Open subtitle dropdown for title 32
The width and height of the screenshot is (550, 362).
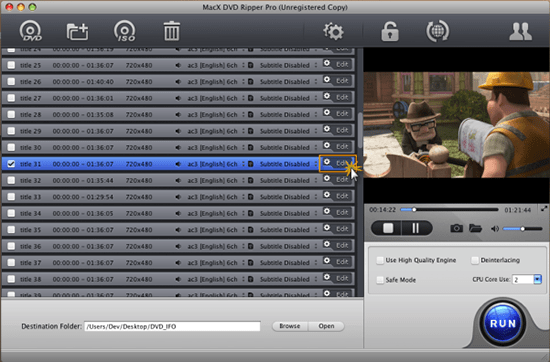click(316, 181)
